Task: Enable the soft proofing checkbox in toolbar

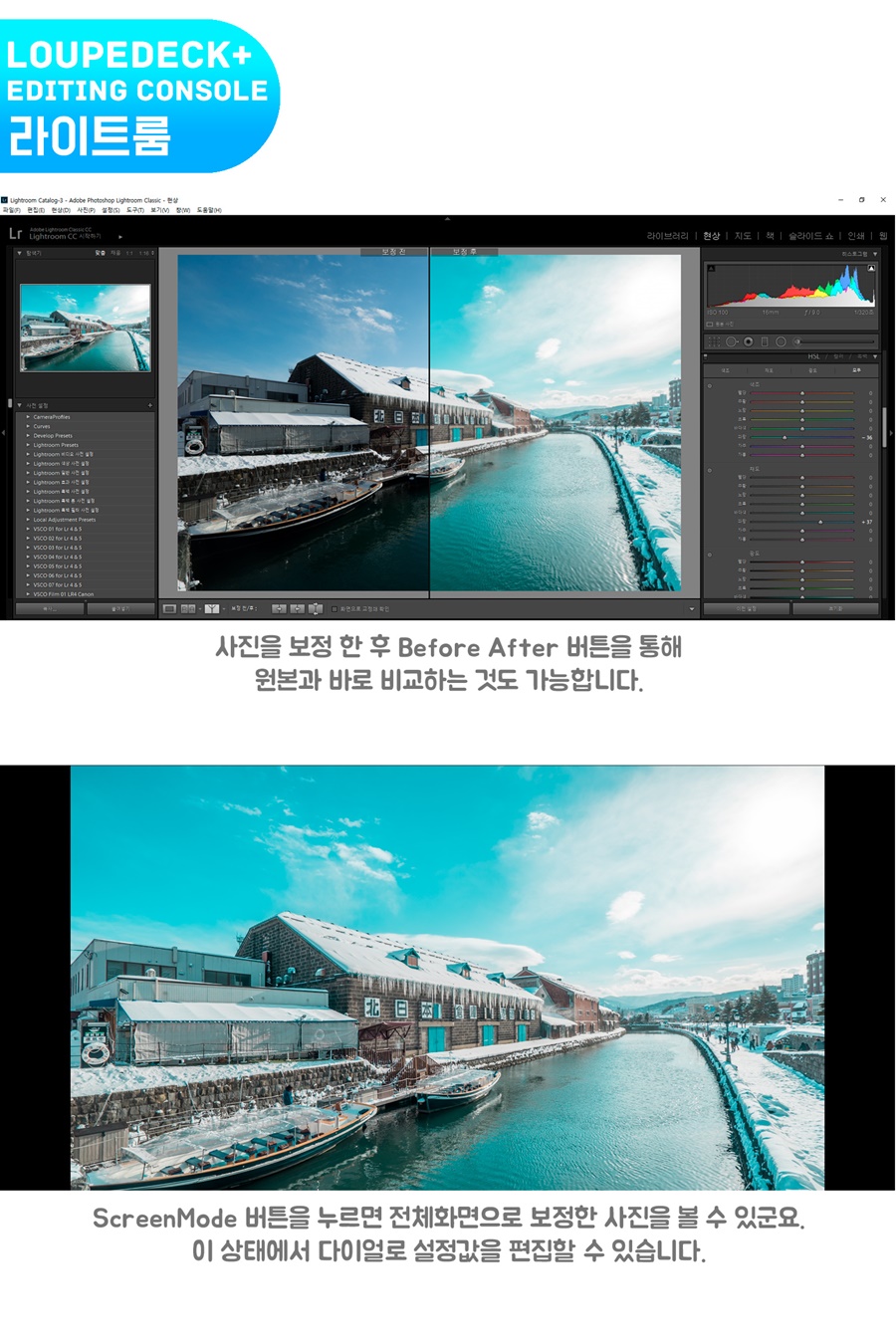Action: [335, 608]
